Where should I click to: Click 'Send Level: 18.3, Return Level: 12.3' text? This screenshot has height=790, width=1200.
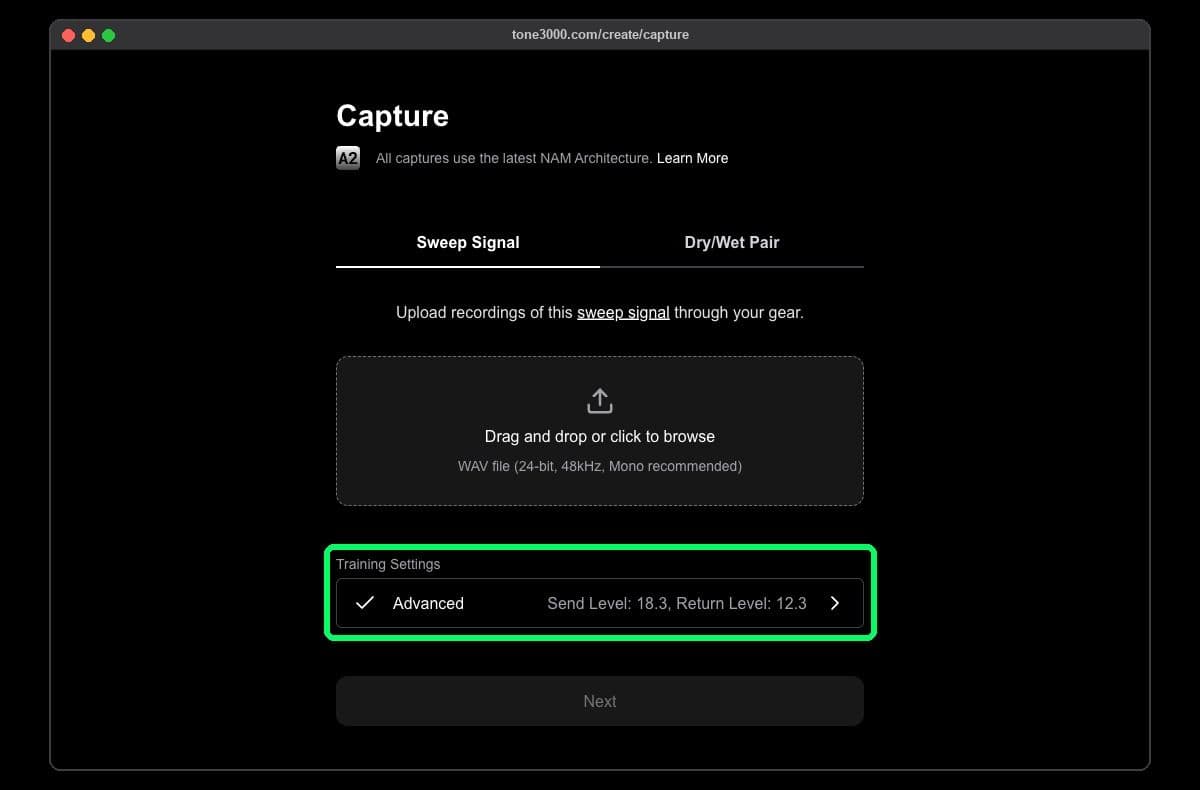click(677, 603)
